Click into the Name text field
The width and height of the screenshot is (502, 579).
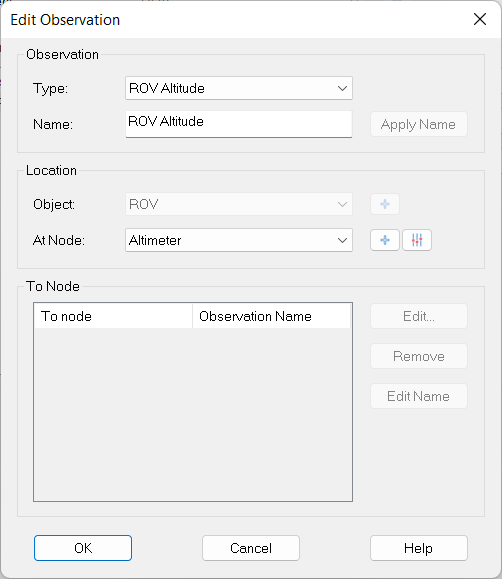pos(239,124)
